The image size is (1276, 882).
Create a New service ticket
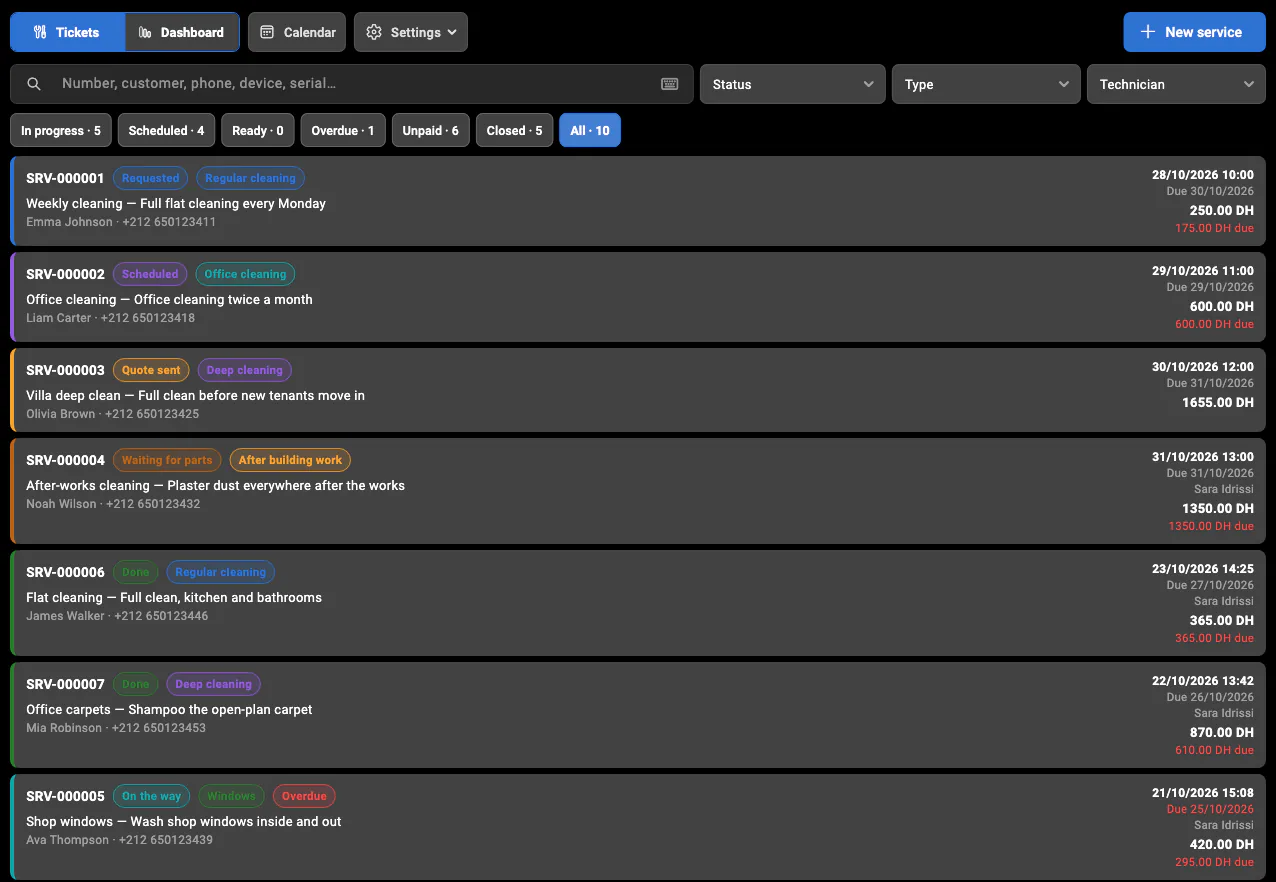click(x=1194, y=32)
